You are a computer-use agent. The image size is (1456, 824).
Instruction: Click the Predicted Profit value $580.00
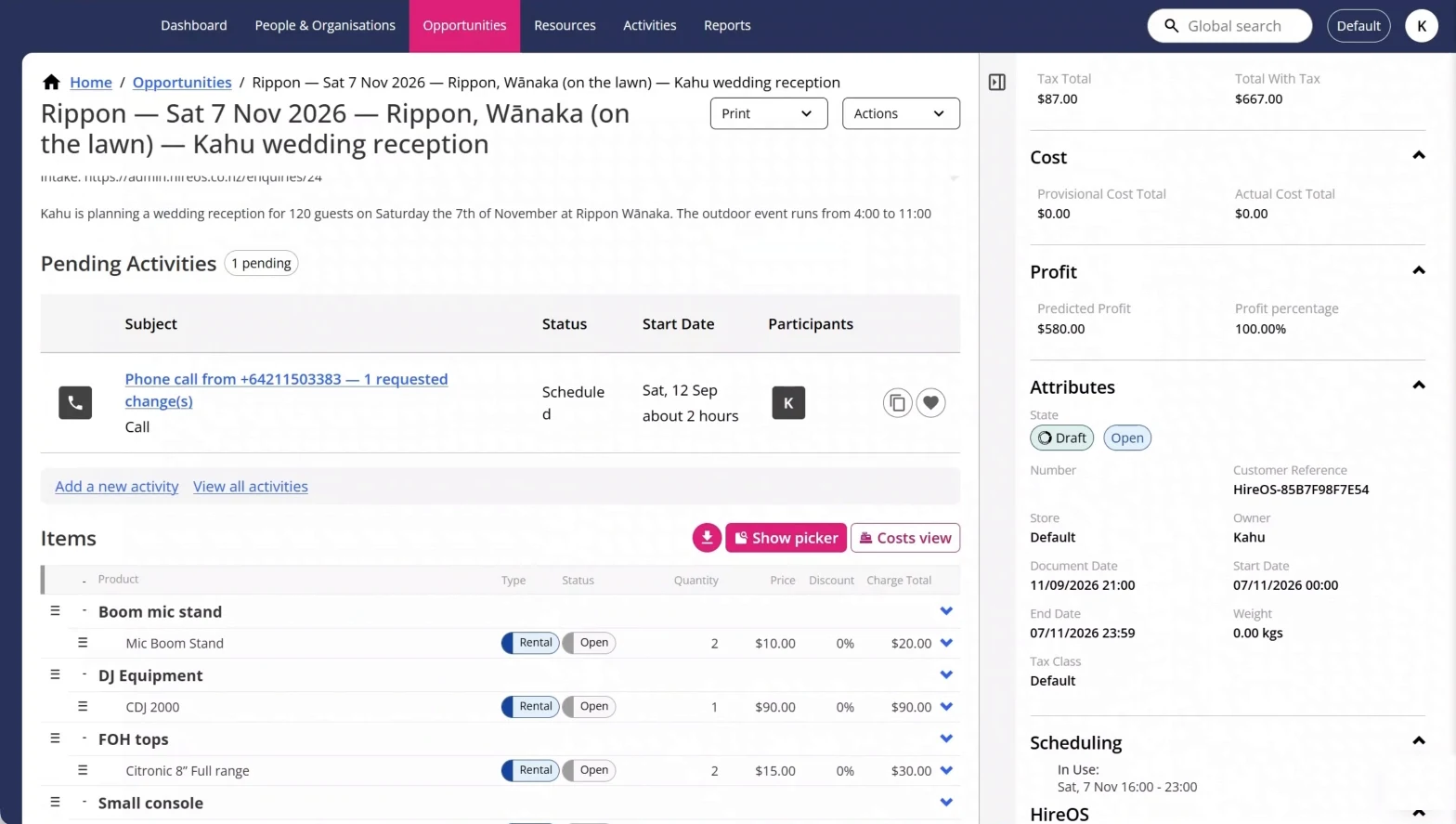[1060, 329]
